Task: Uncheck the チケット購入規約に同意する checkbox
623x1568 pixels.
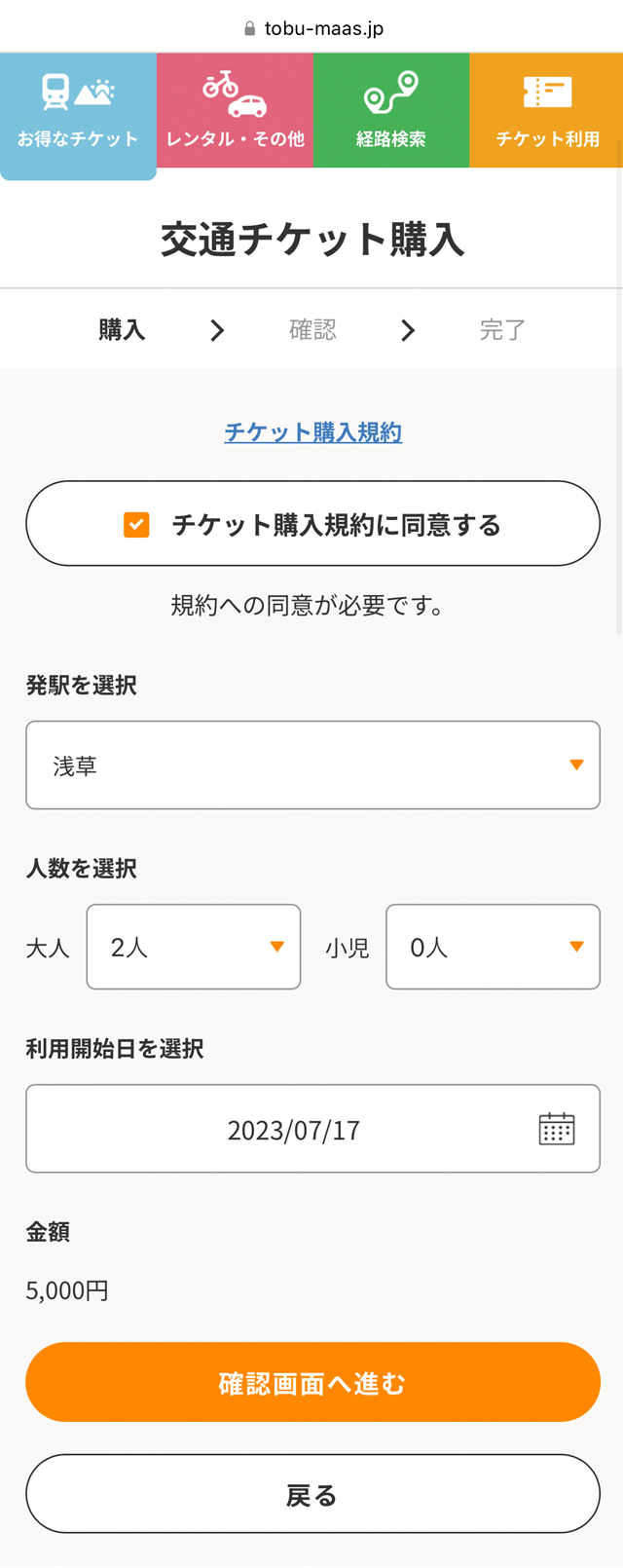Action: pos(136,525)
